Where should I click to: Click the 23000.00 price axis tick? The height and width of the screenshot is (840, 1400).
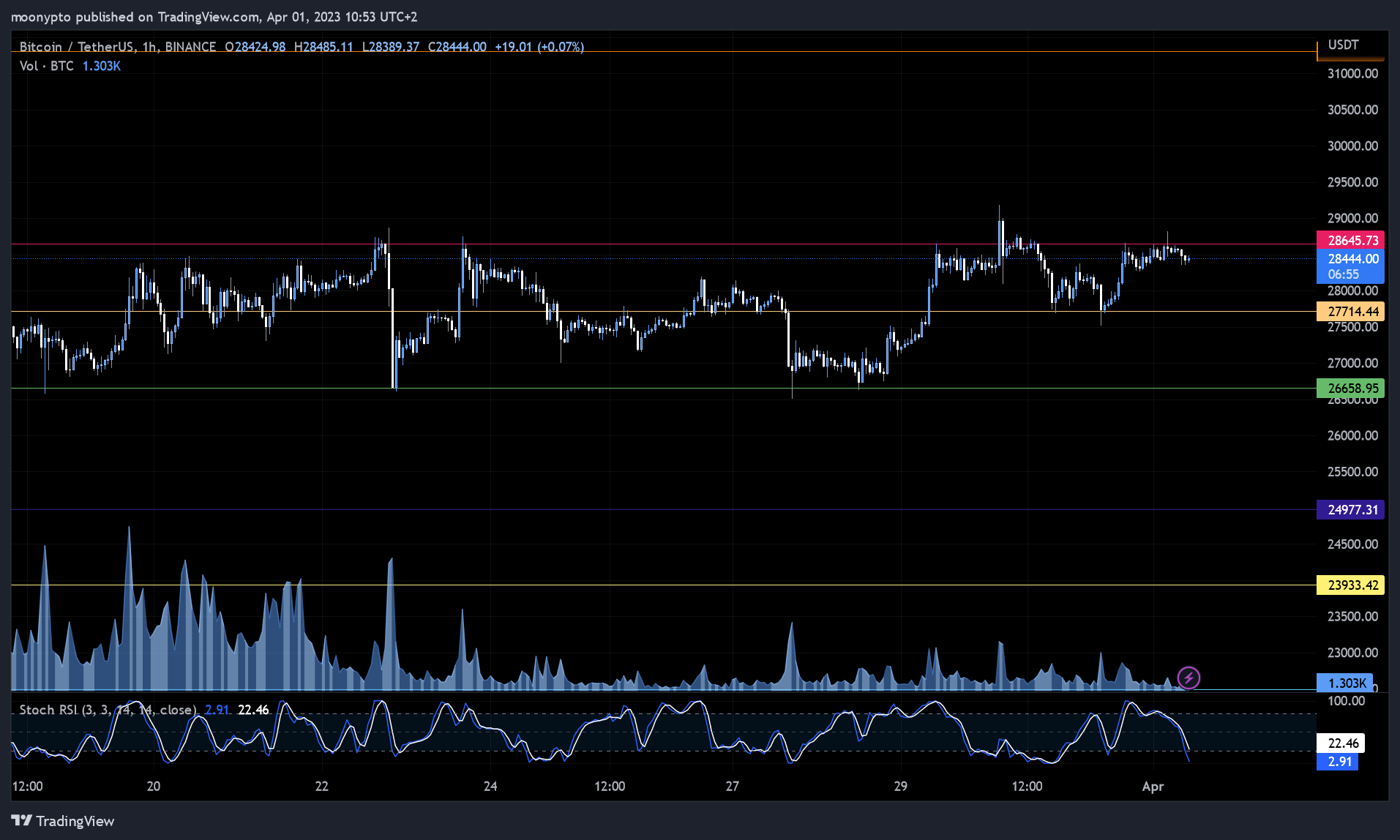click(1352, 652)
